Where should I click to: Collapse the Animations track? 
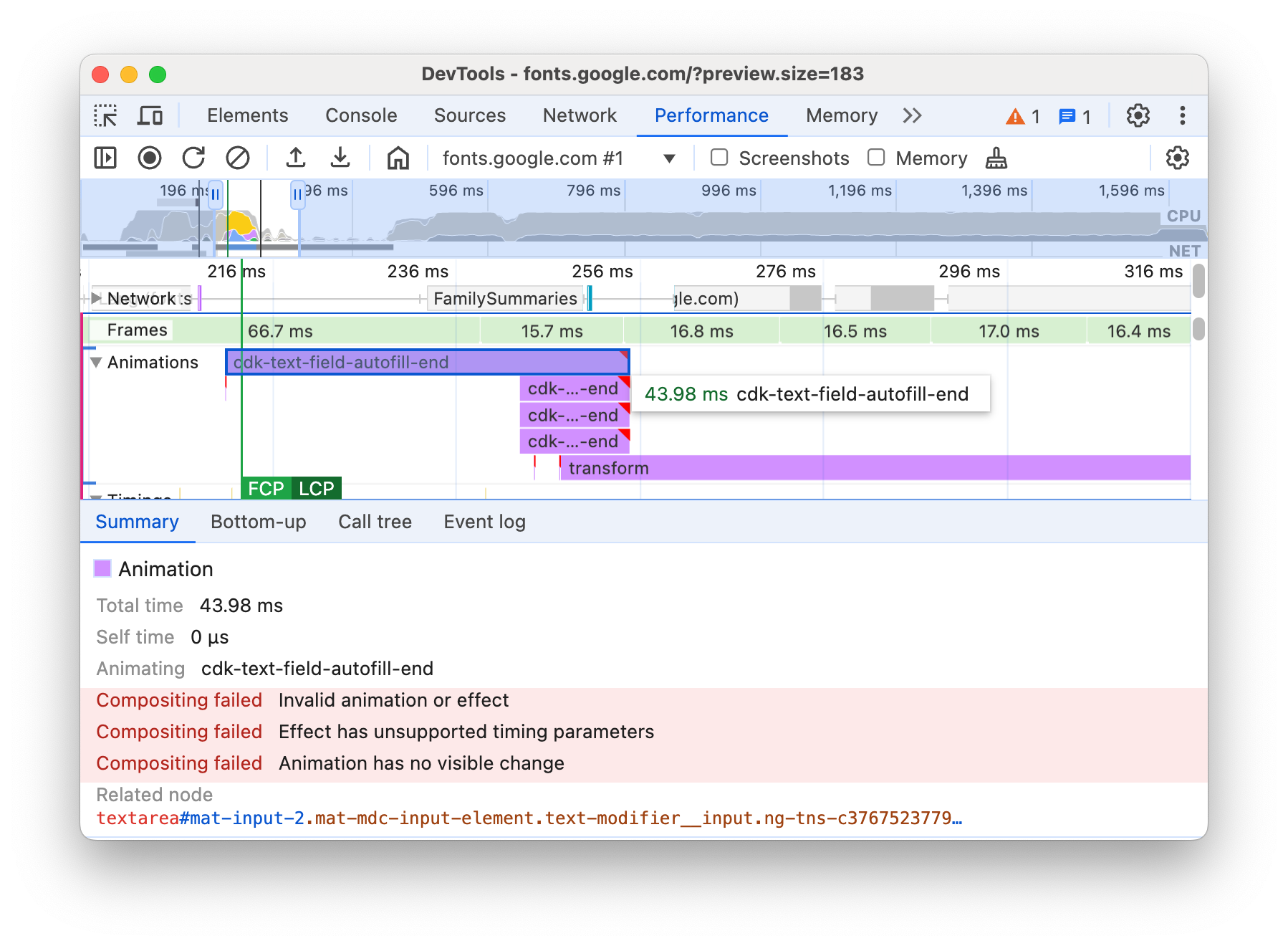pyautogui.click(x=95, y=362)
